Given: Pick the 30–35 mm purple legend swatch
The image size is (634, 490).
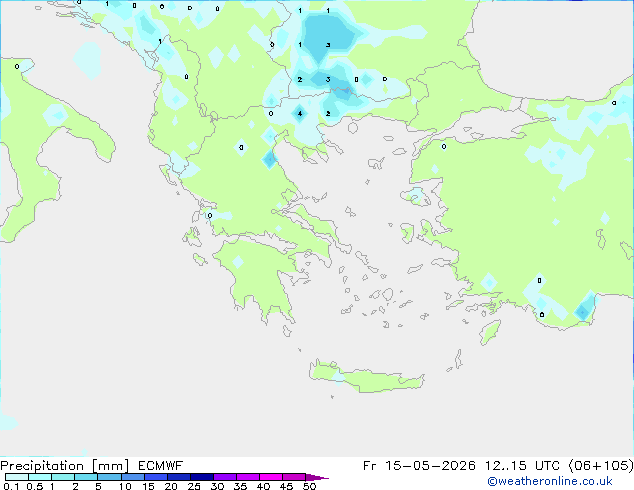Looking at the screenshot, I should (224, 477).
